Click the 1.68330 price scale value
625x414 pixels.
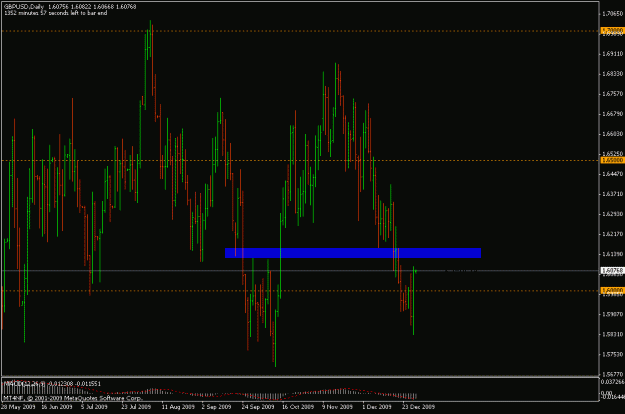point(613,74)
